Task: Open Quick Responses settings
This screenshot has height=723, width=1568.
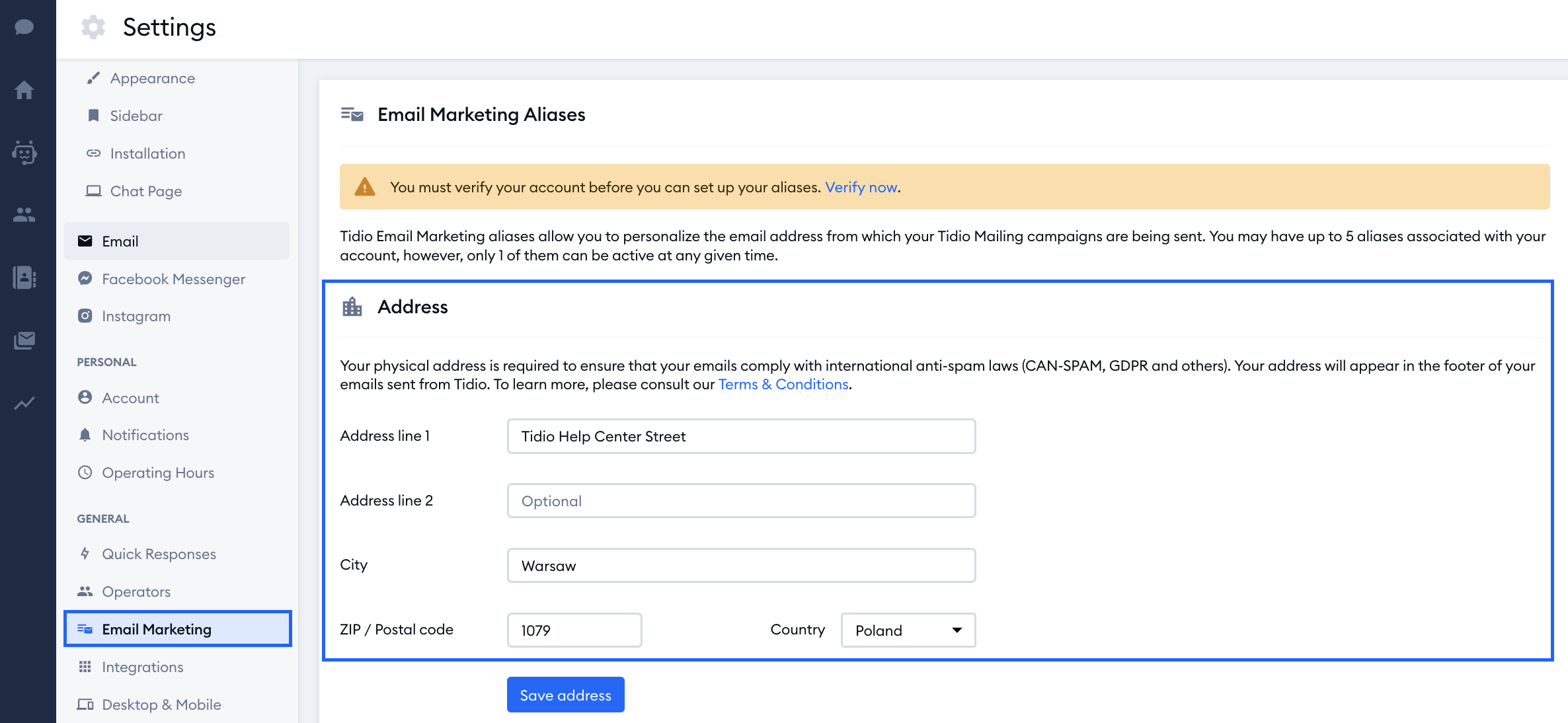Action: coord(159,554)
